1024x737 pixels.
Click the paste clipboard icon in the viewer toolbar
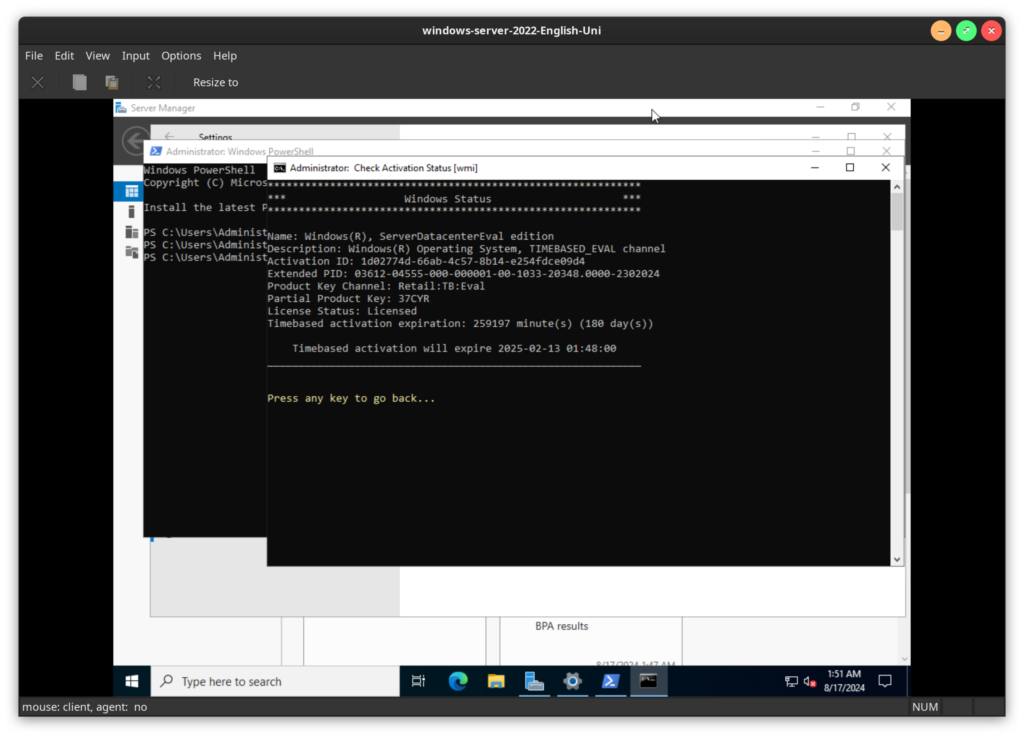tap(112, 83)
